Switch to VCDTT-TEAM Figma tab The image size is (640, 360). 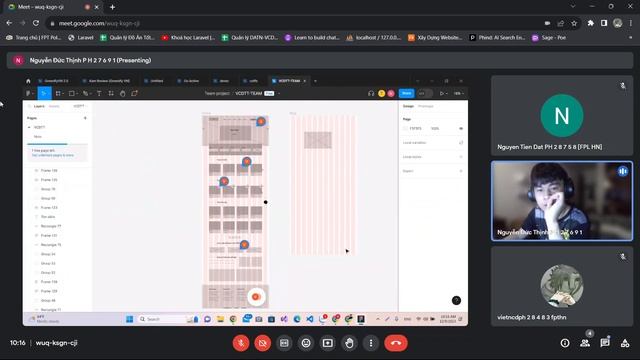pyautogui.click(x=289, y=81)
